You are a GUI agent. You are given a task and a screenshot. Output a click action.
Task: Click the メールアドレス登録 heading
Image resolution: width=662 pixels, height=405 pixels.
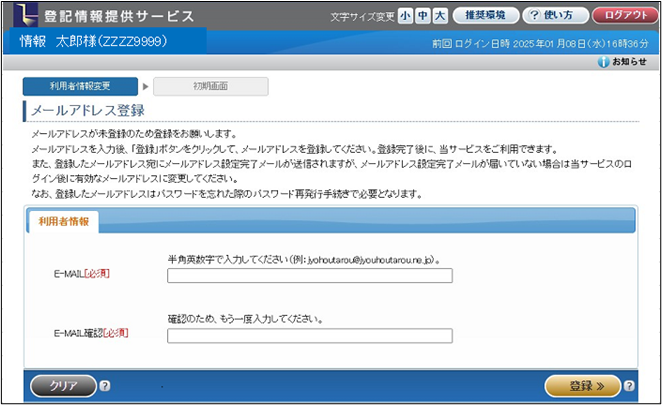[x=88, y=111]
